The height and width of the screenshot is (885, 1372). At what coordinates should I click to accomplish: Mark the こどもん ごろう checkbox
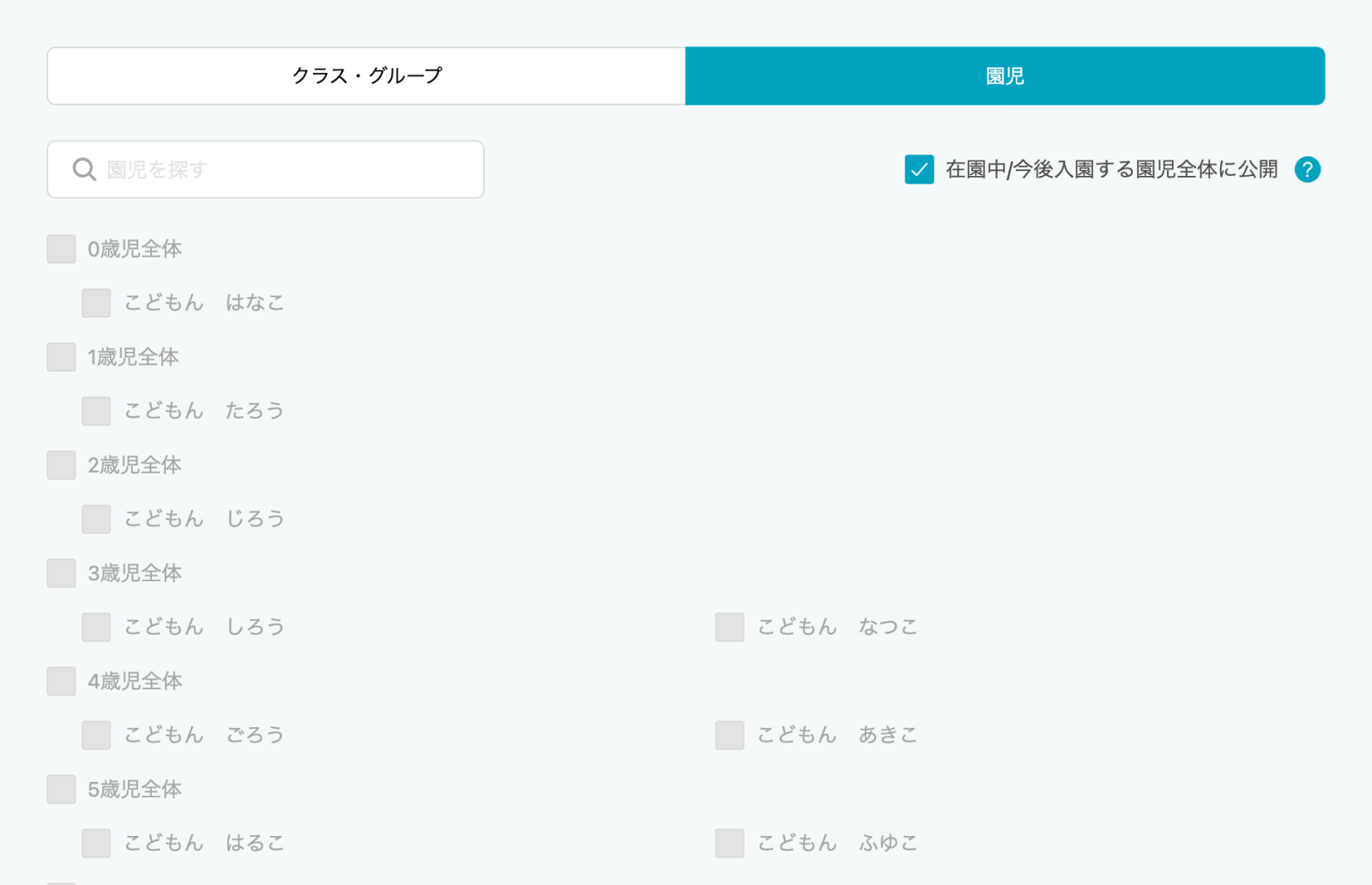click(96, 736)
